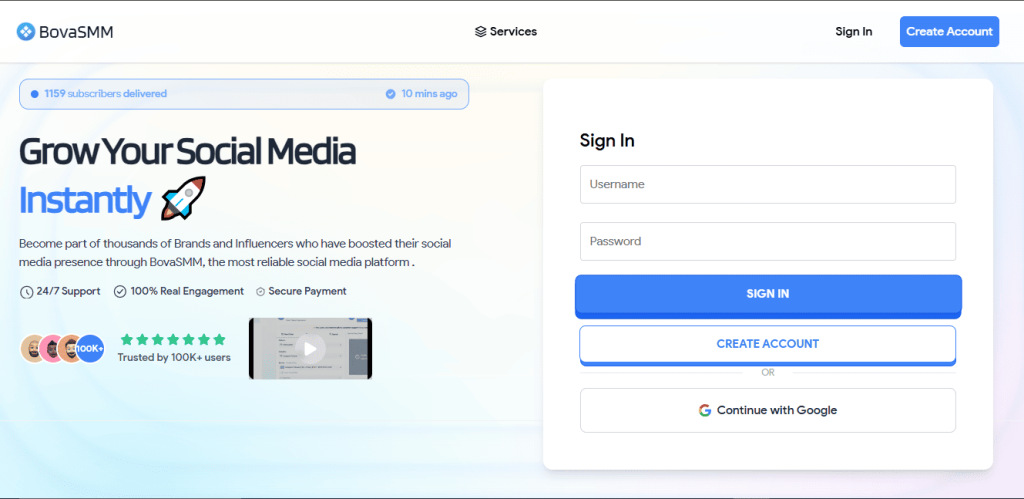Click the Username input field

coord(767,184)
